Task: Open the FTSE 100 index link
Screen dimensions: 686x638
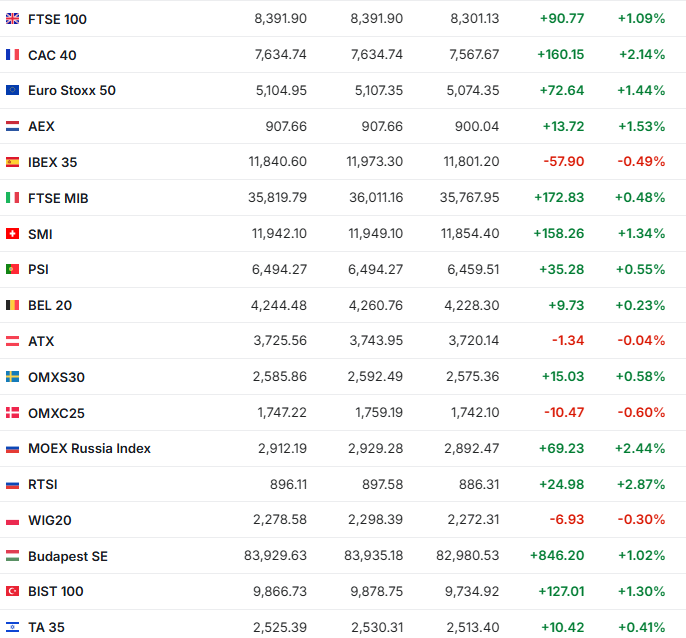Action: coord(56,19)
